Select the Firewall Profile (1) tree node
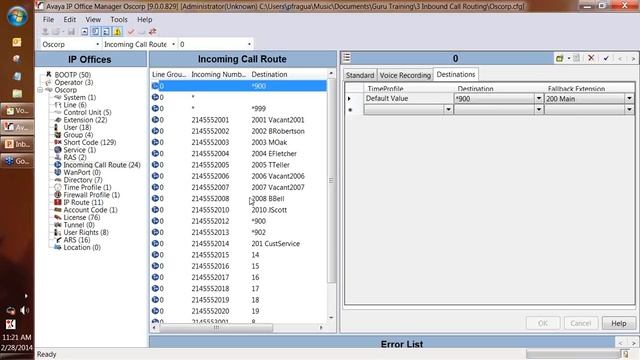640x360 pixels. point(91,195)
